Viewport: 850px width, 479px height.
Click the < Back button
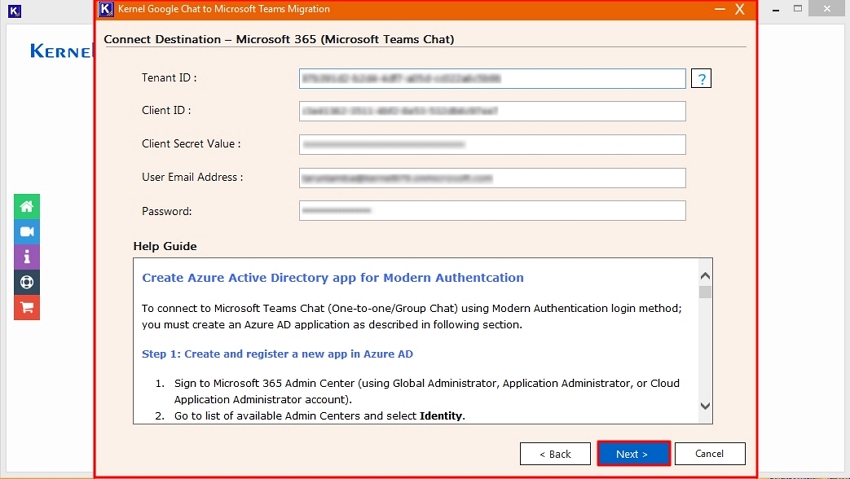coord(555,454)
